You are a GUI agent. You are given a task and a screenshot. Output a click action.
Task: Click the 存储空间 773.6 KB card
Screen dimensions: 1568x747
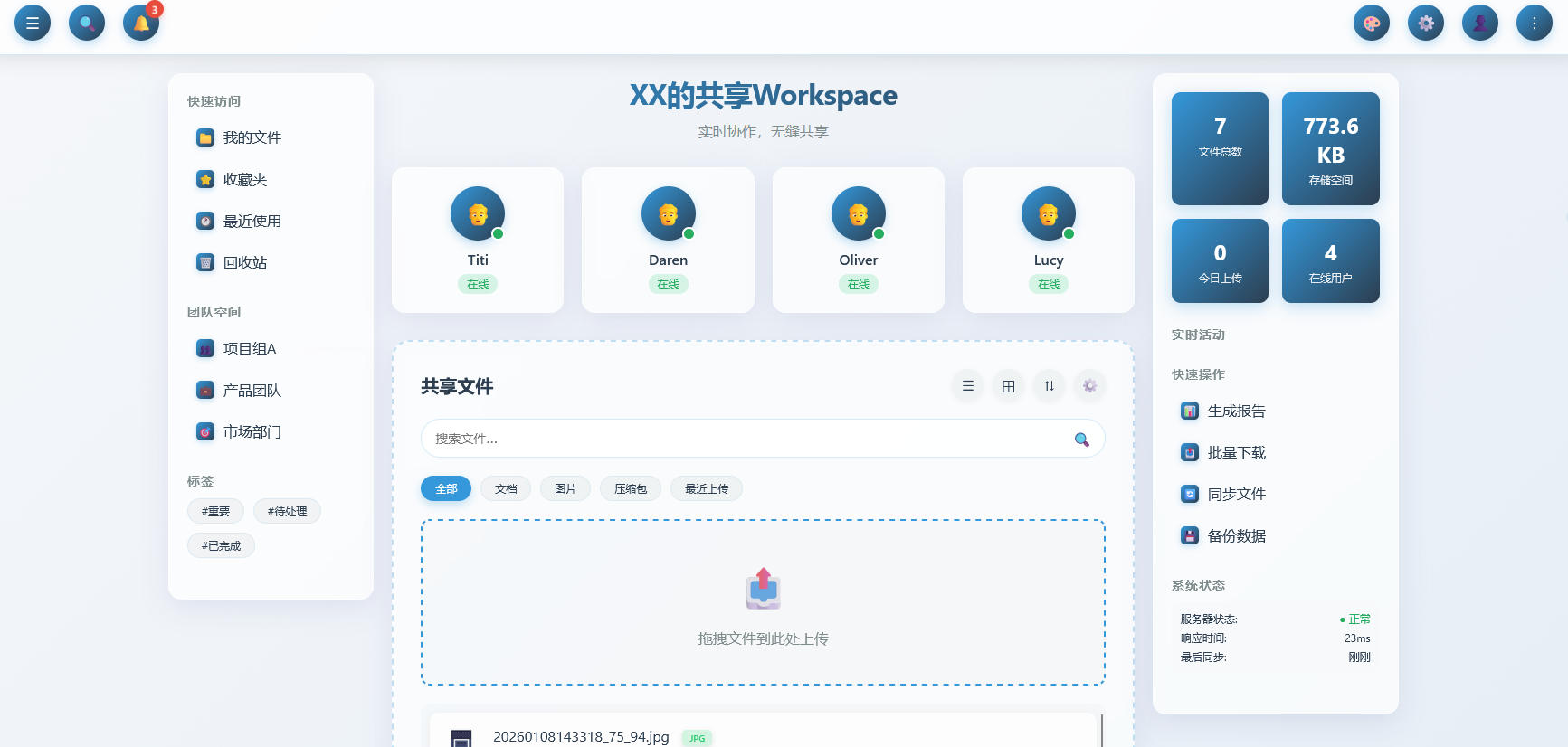click(x=1331, y=148)
